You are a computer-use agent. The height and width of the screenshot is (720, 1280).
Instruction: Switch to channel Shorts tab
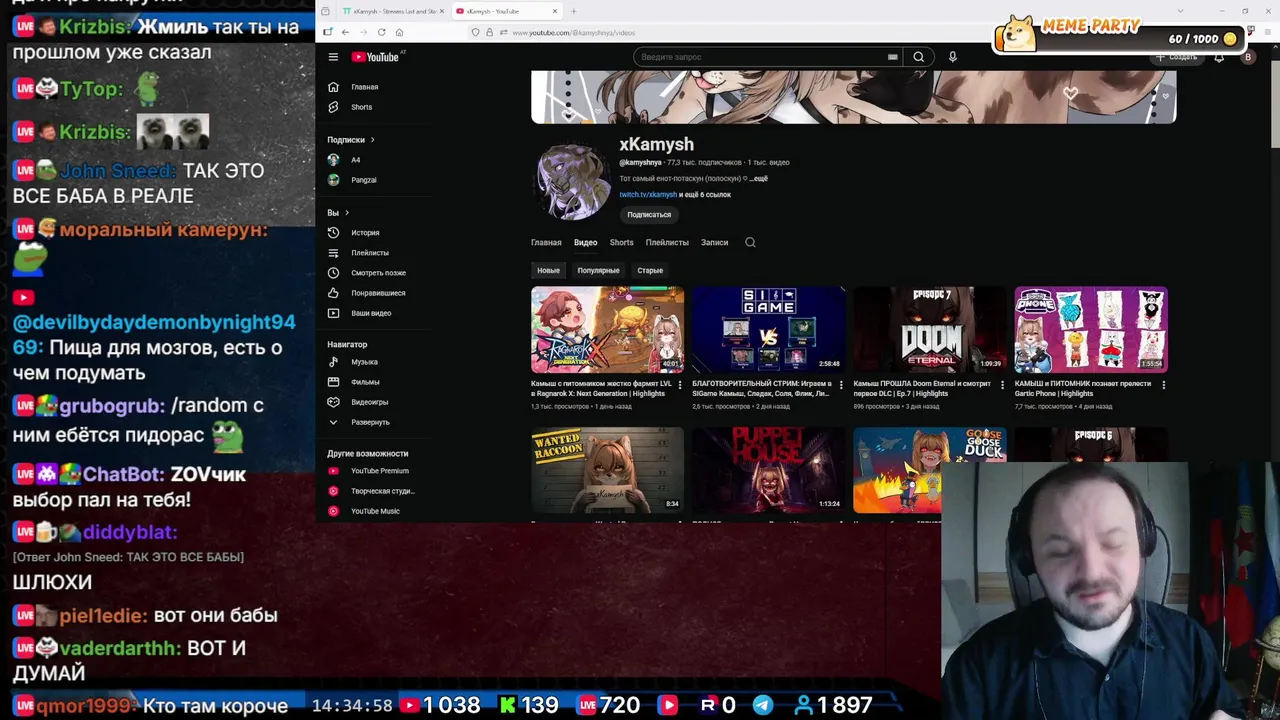621,242
